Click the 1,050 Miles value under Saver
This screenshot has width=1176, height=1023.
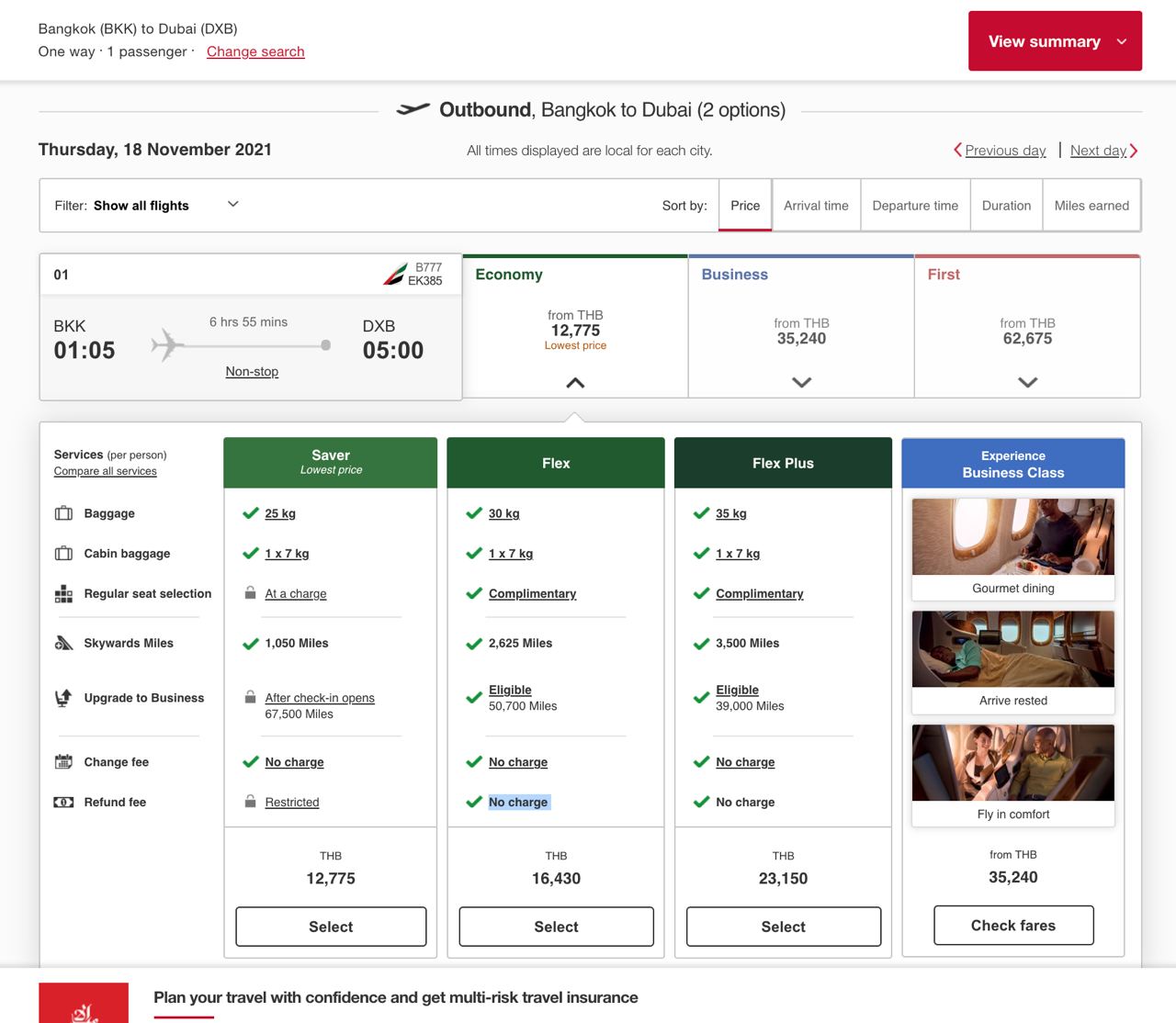point(297,643)
